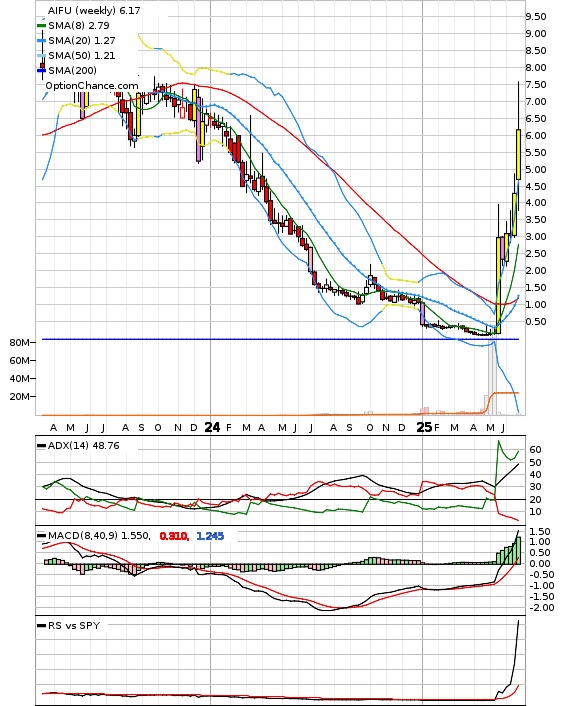566x706 pixels.
Task: Click the black MACD(8,40,9) legend marker
Action: (41, 536)
